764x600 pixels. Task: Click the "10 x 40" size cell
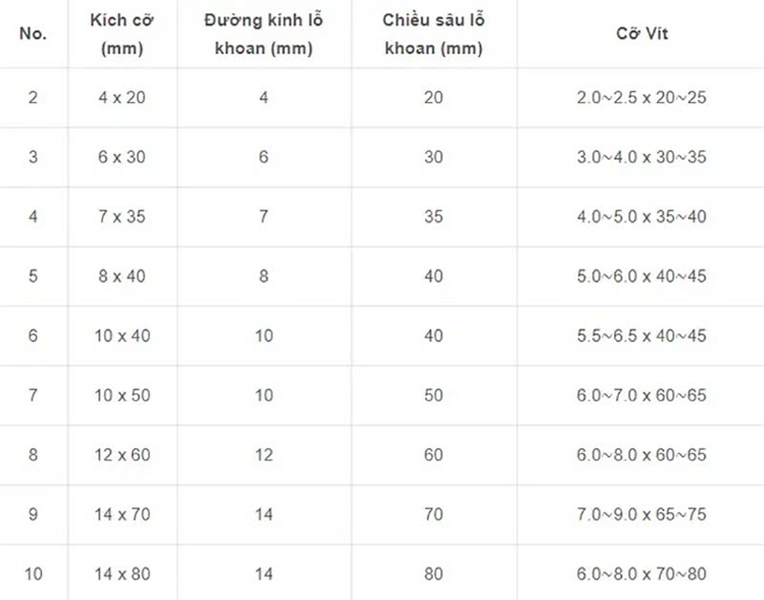122,336
